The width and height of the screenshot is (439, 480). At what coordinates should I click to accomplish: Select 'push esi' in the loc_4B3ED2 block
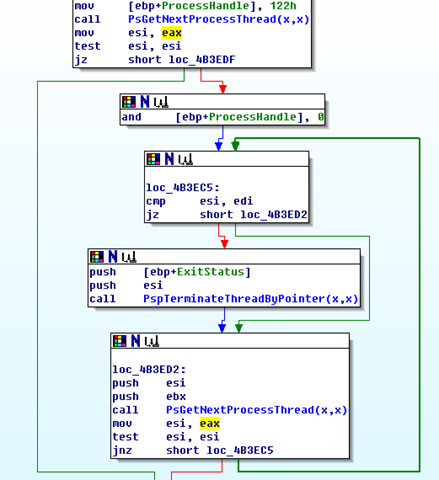[x=149, y=383]
